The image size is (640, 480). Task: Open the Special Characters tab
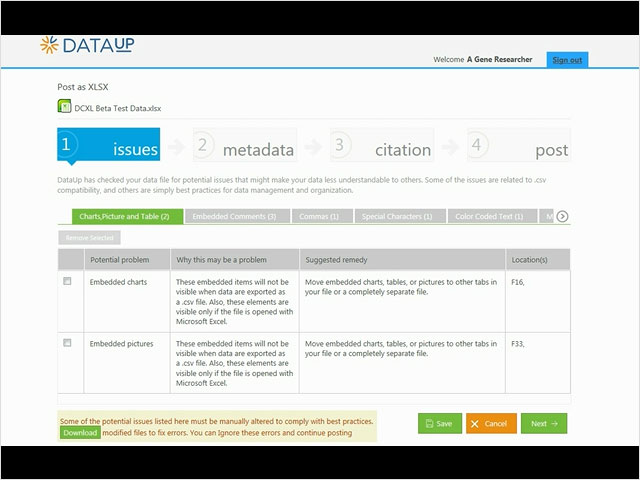pyautogui.click(x=396, y=216)
